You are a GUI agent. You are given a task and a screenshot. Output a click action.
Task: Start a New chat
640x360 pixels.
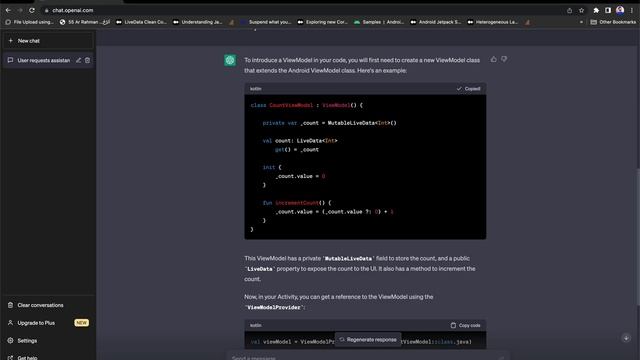[48, 41]
